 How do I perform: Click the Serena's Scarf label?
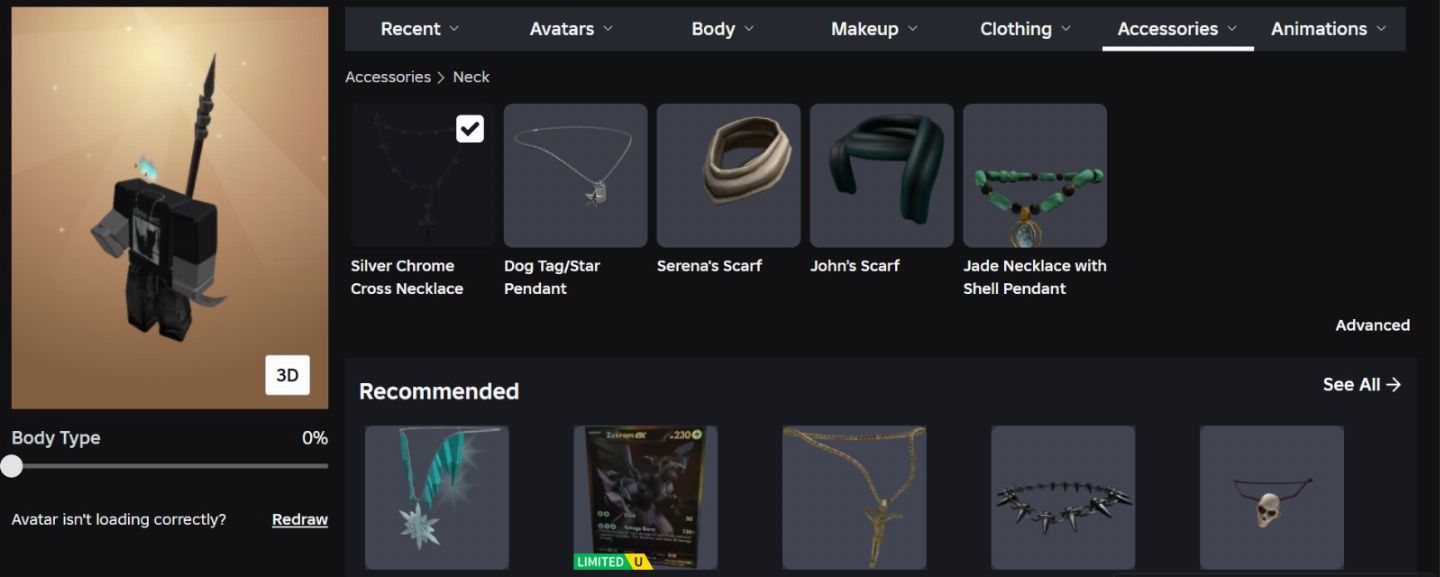pos(709,266)
